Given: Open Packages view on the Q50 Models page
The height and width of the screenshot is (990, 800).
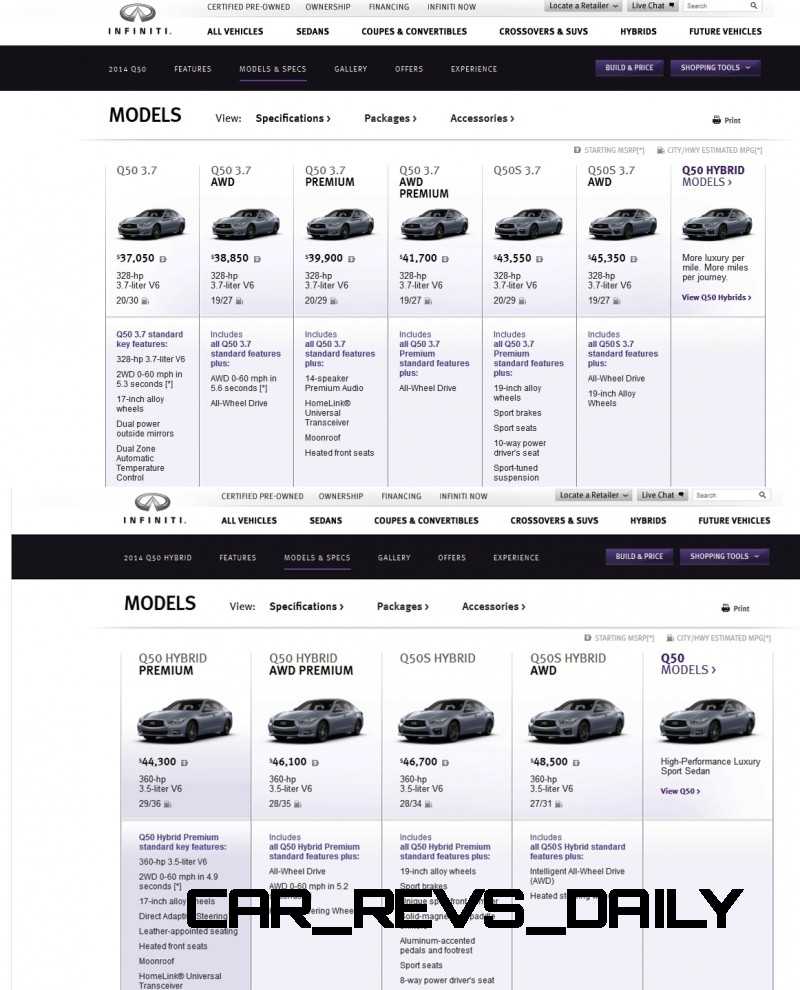Looking at the screenshot, I should point(390,118).
